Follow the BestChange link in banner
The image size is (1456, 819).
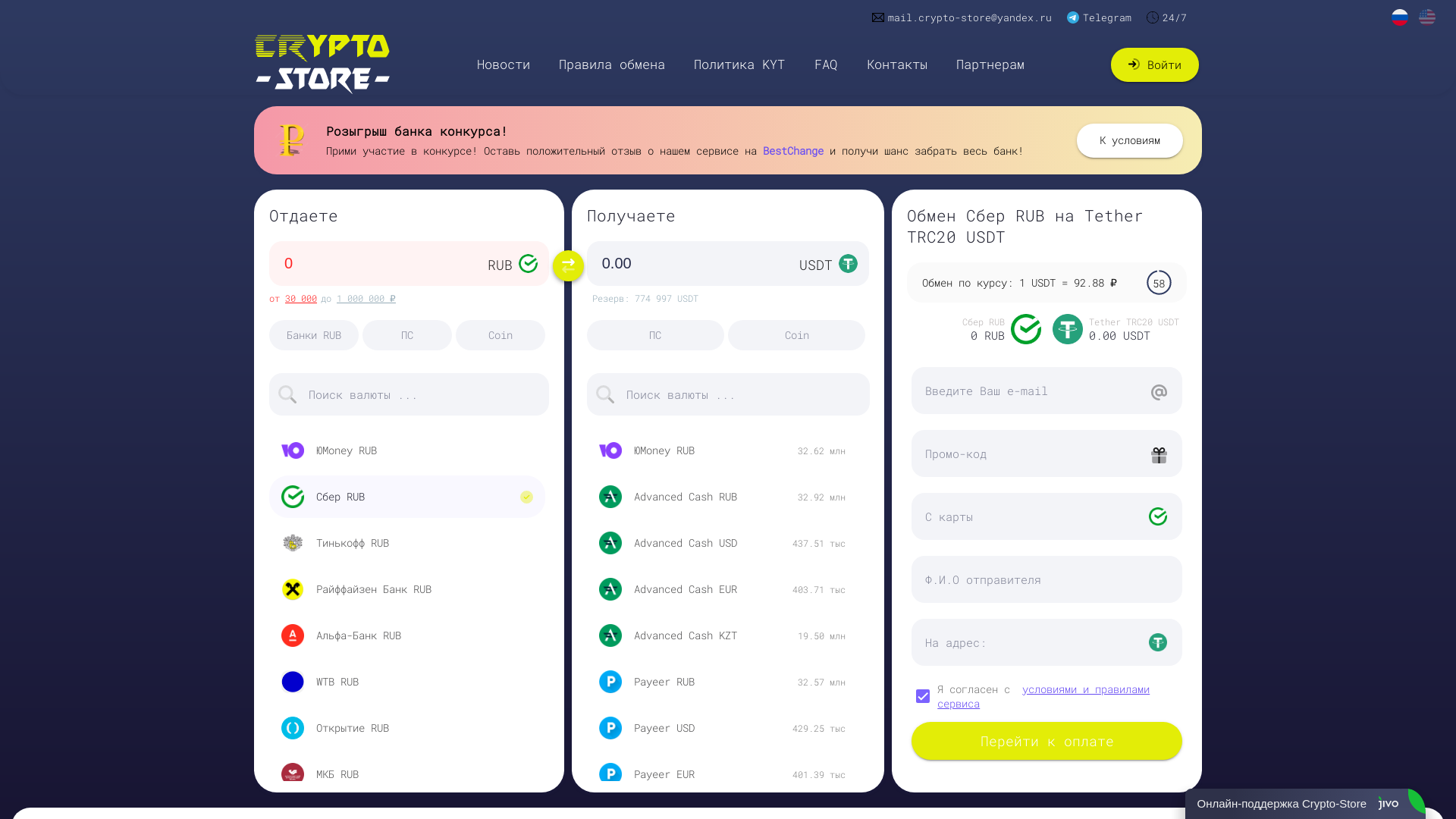click(793, 151)
